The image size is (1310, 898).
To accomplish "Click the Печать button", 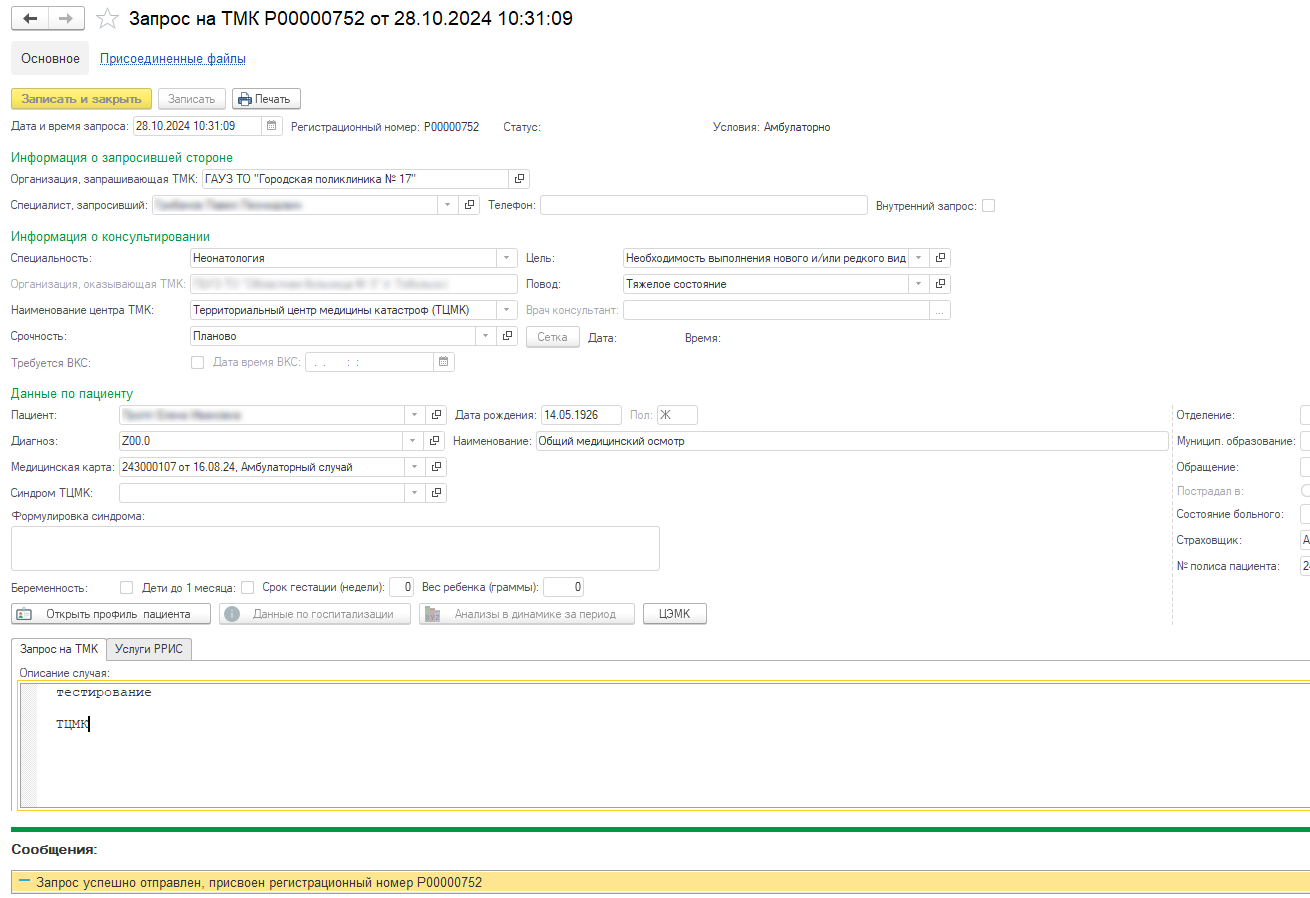I will (266, 99).
